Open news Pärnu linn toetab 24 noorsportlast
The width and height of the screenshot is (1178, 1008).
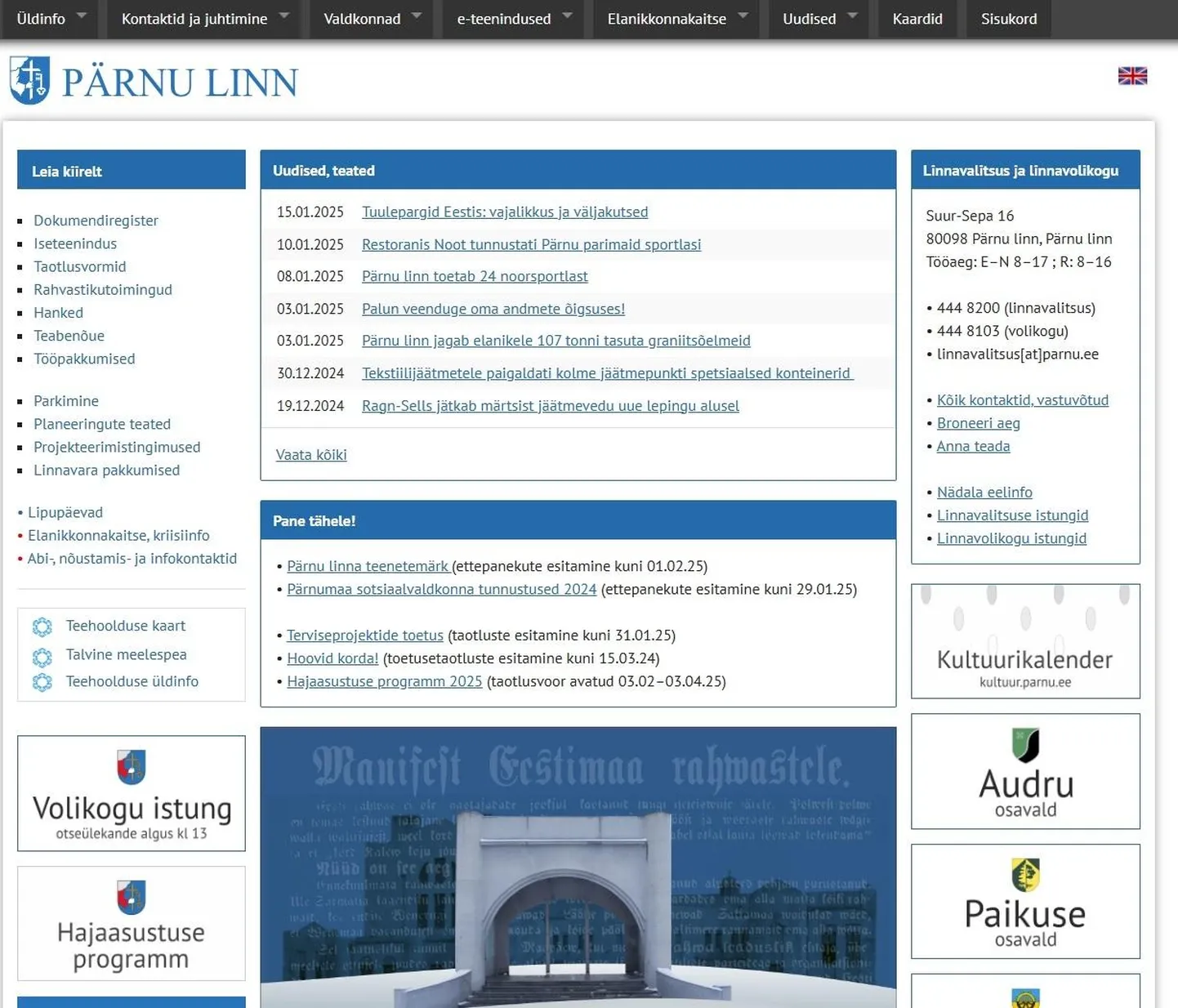pos(475,276)
